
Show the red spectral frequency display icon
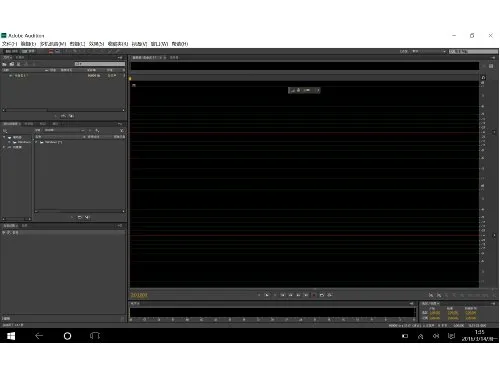[x=51, y=51]
